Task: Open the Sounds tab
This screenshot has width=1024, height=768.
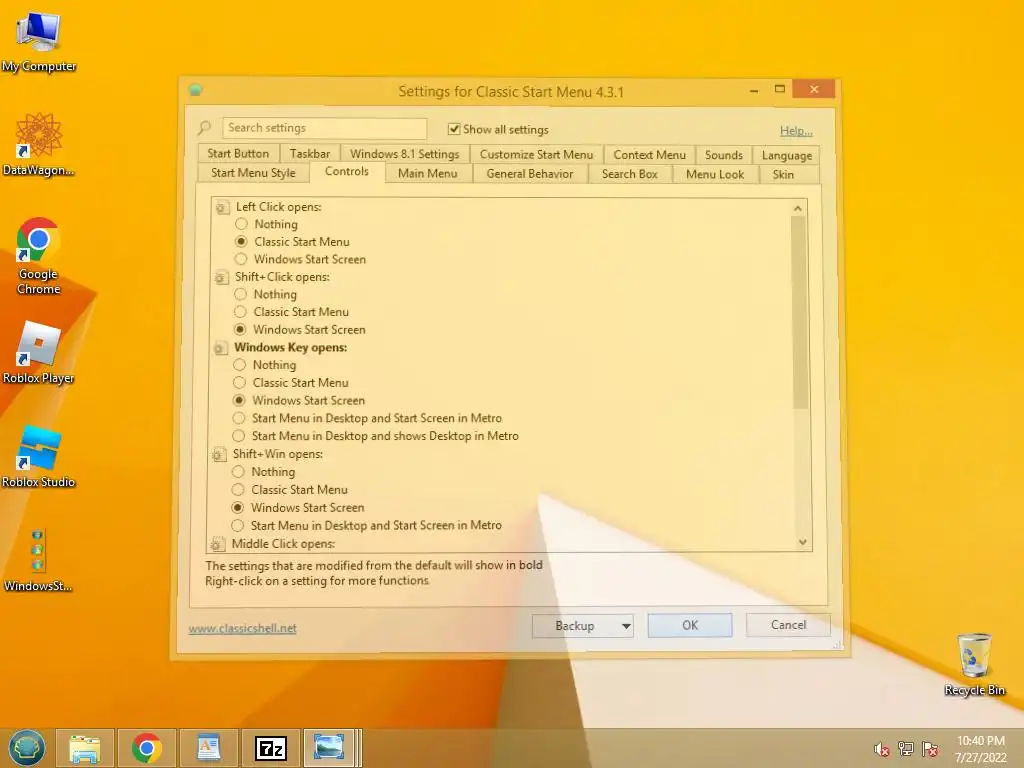Action: tap(724, 155)
